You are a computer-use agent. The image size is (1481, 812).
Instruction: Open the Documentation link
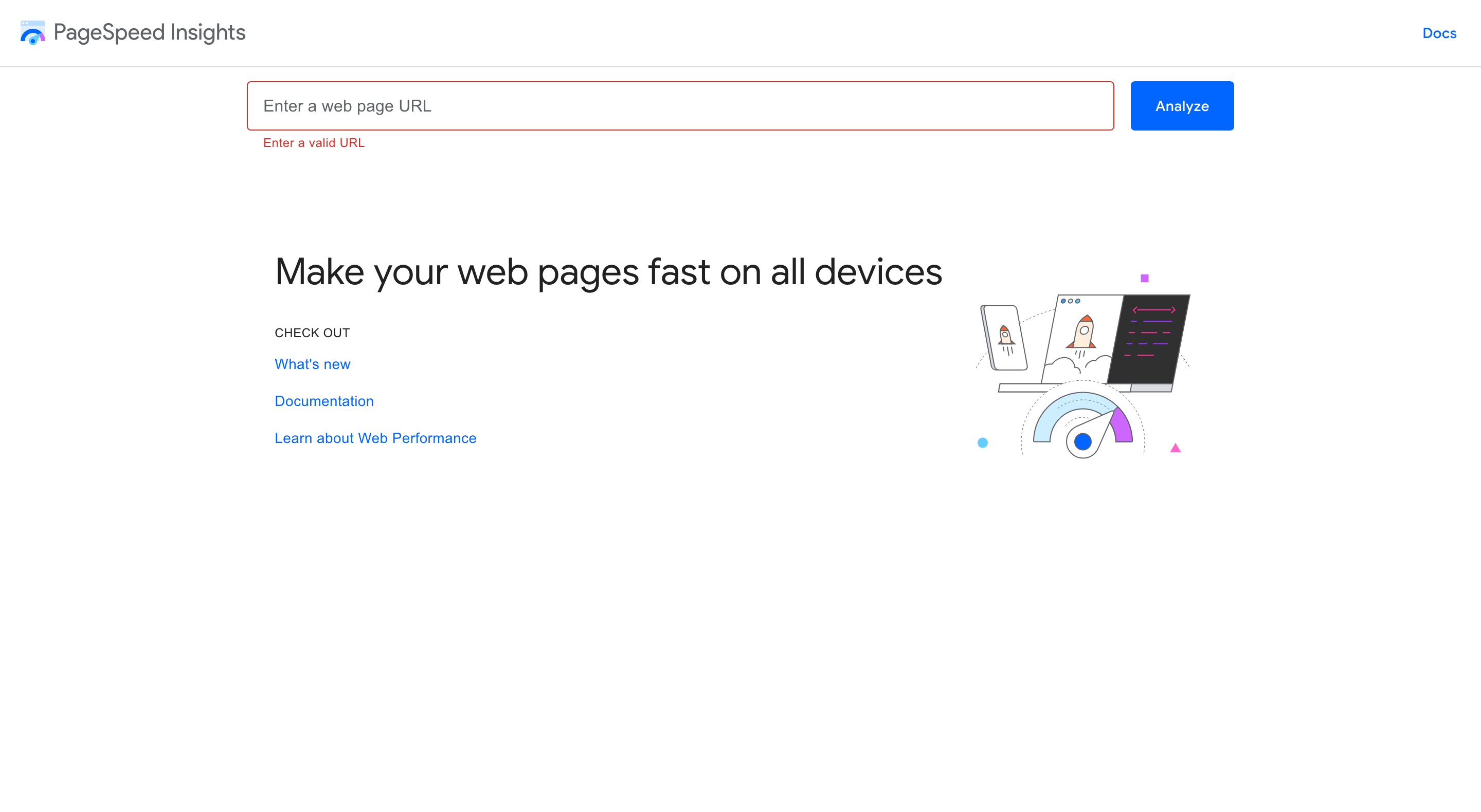pyautogui.click(x=323, y=400)
